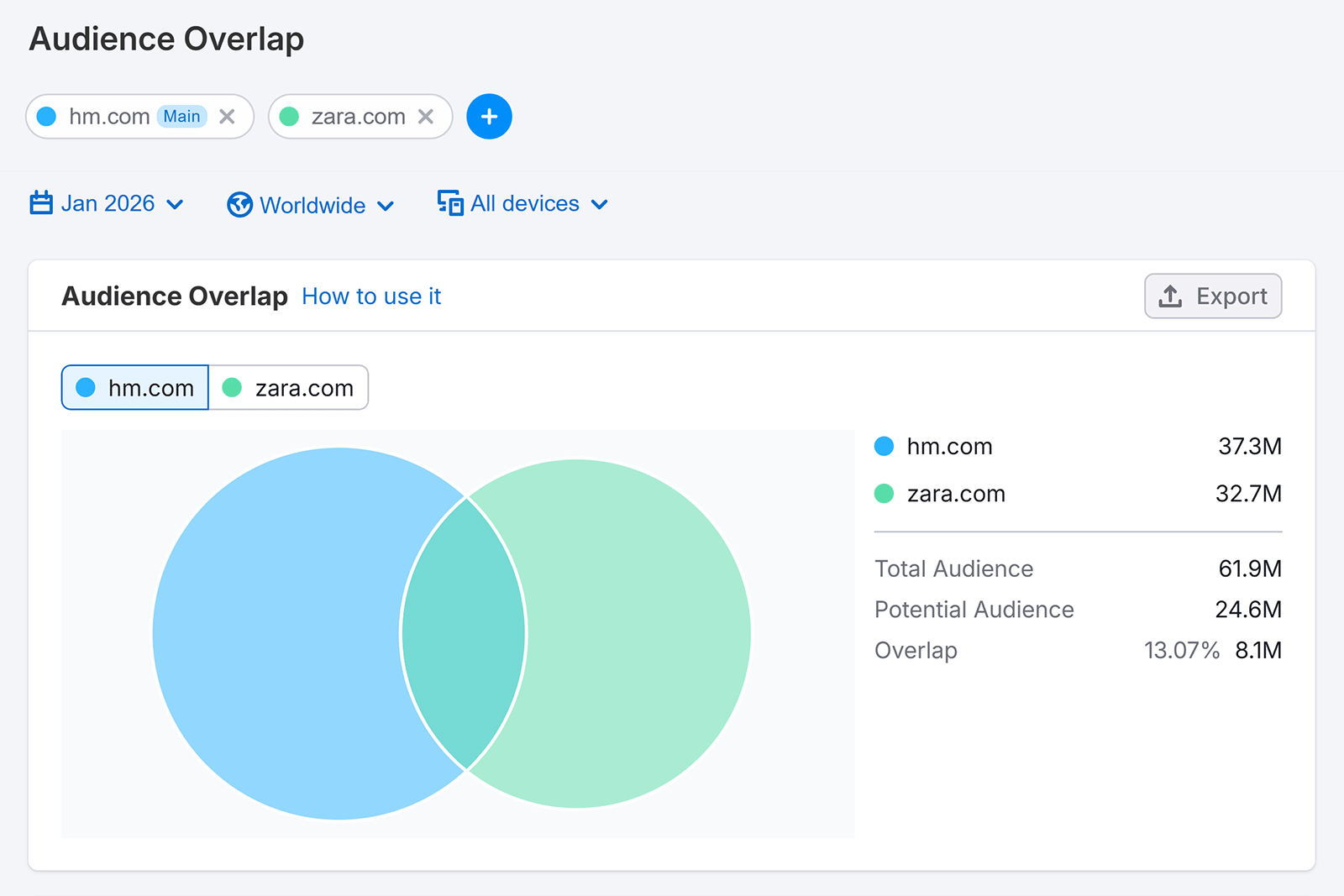This screenshot has width=1344, height=896.
Task: Click the devices icon beside All devices
Action: click(x=450, y=203)
